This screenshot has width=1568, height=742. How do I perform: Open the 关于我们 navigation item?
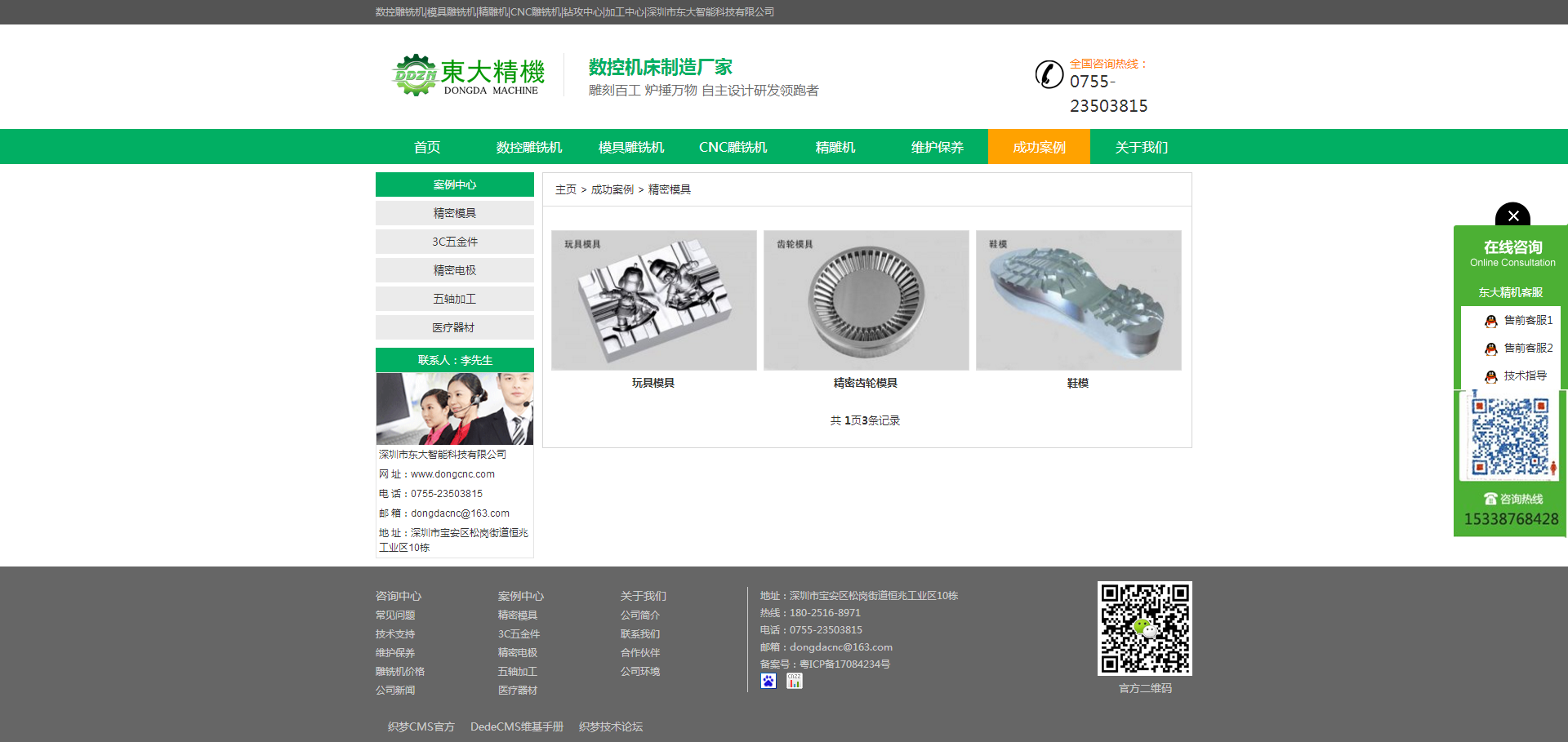point(1143,146)
